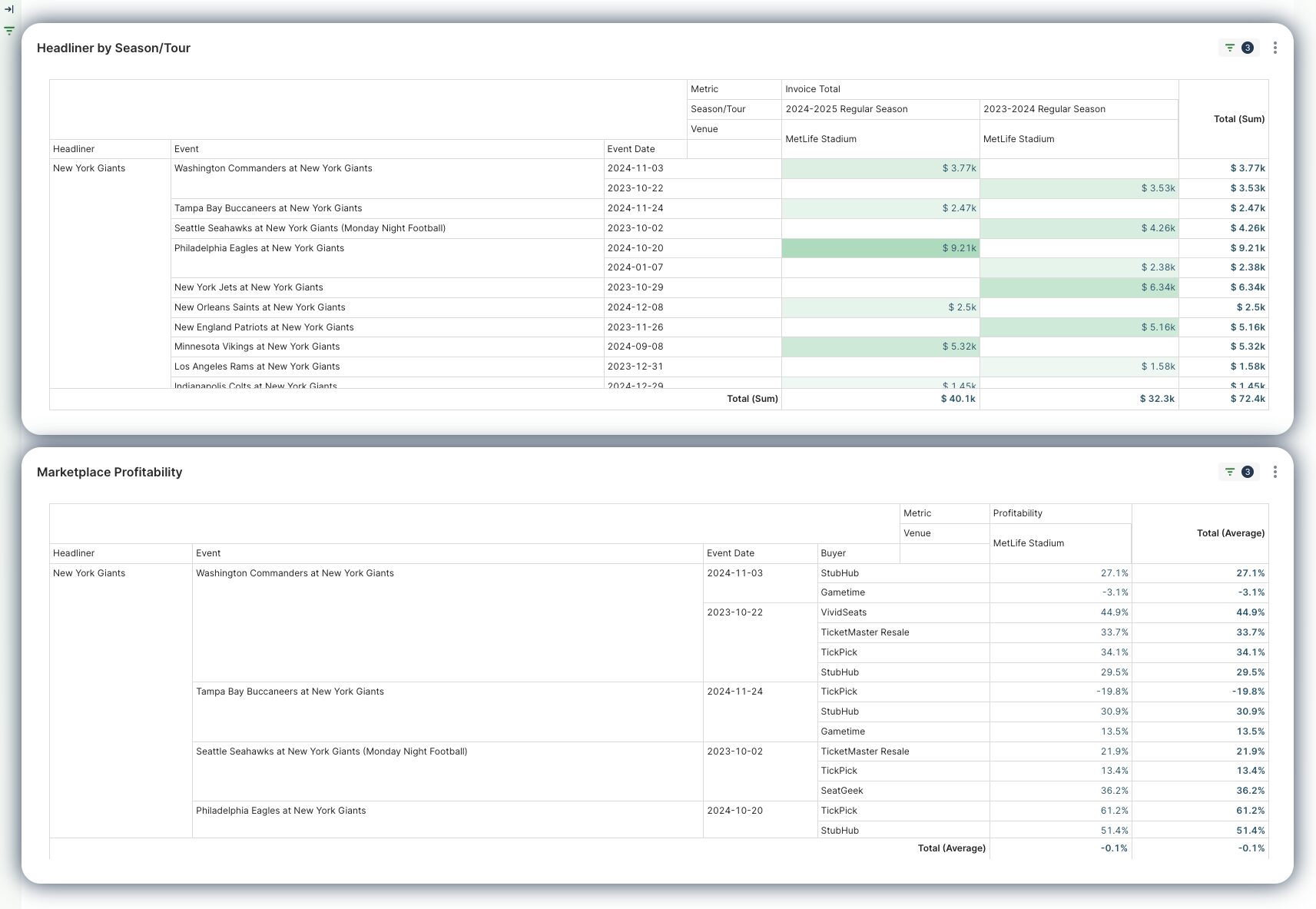
Task: Click the Event header in Marketplace Profitability table
Action: [208, 553]
